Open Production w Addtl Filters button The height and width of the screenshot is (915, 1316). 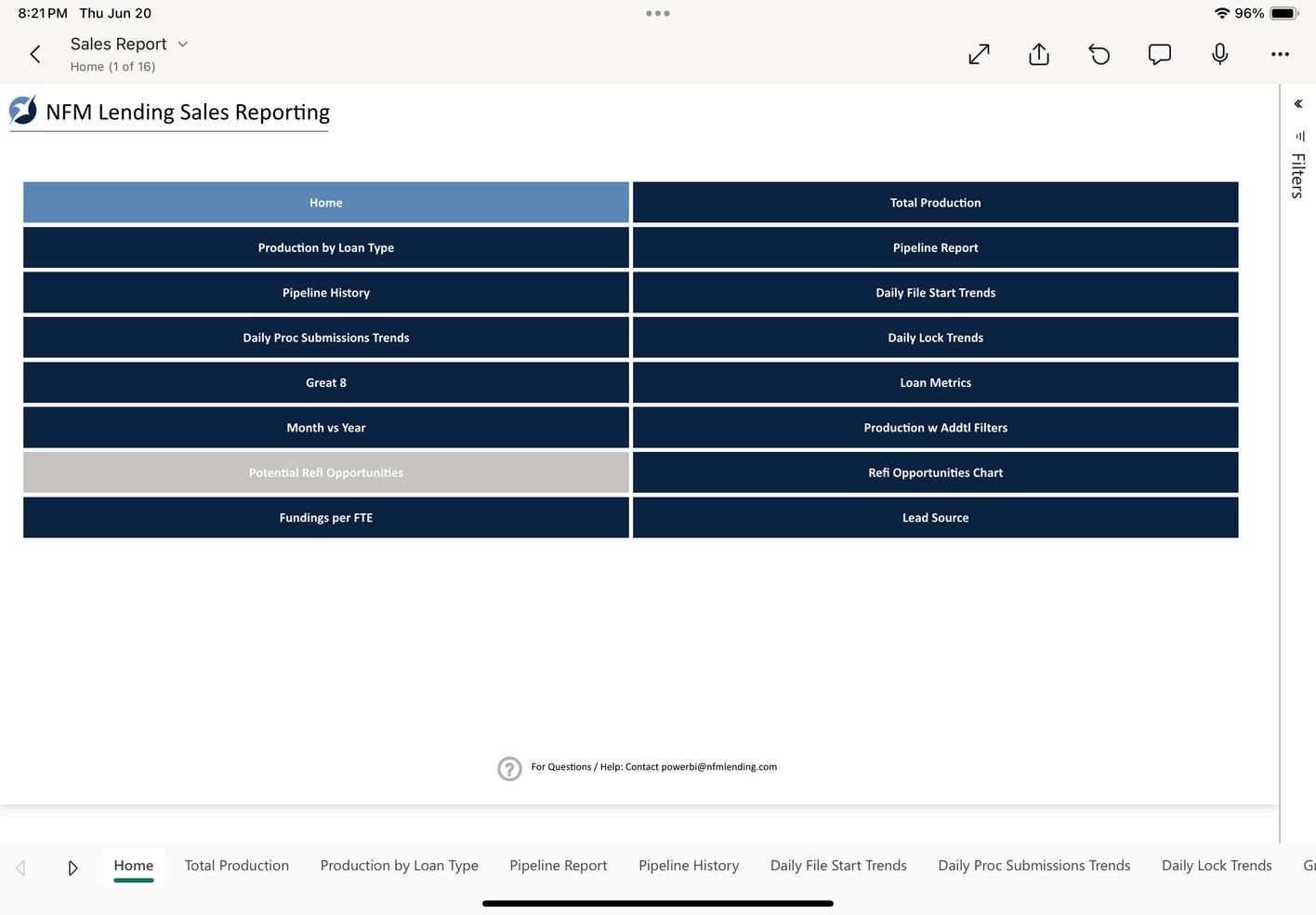936,428
